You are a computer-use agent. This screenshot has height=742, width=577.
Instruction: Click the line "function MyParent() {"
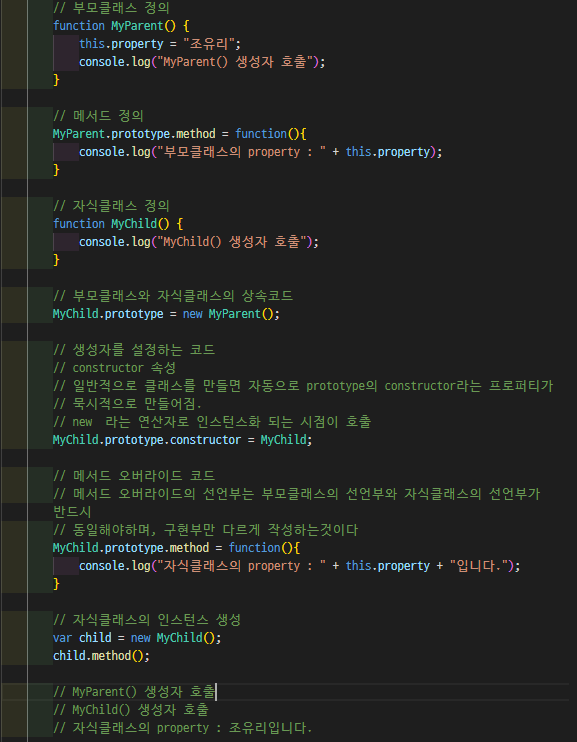pyautogui.click(x=121, y=26)
